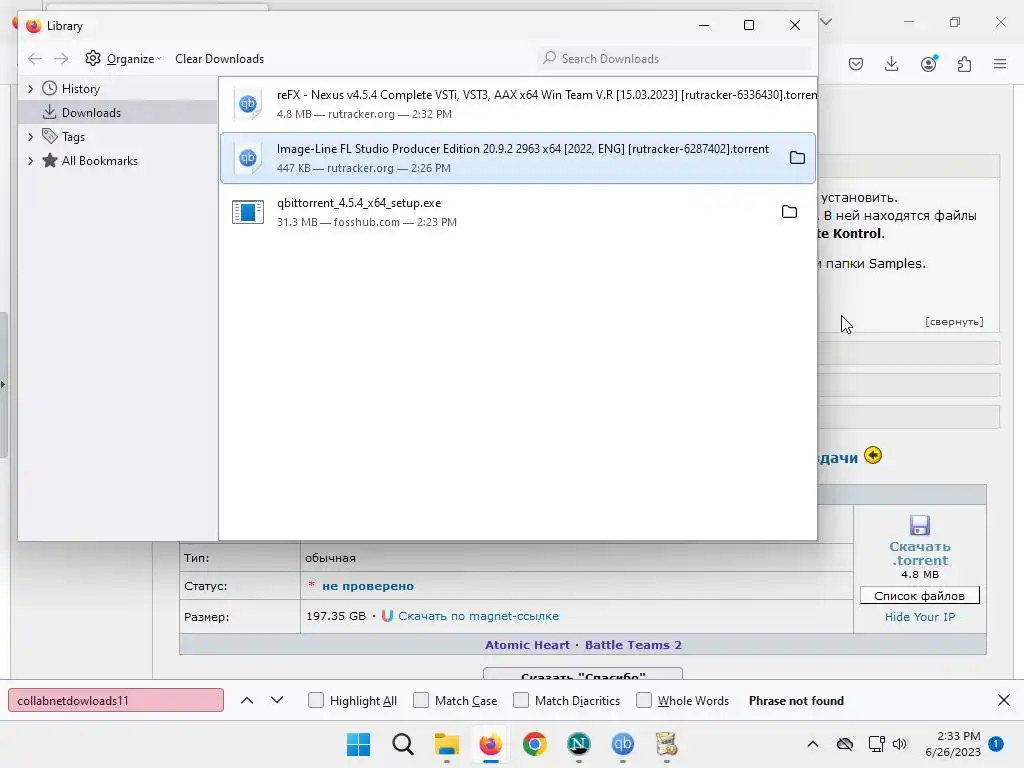
Task: Open folder containing FL Studio torrent
Action: click(797, 158)
